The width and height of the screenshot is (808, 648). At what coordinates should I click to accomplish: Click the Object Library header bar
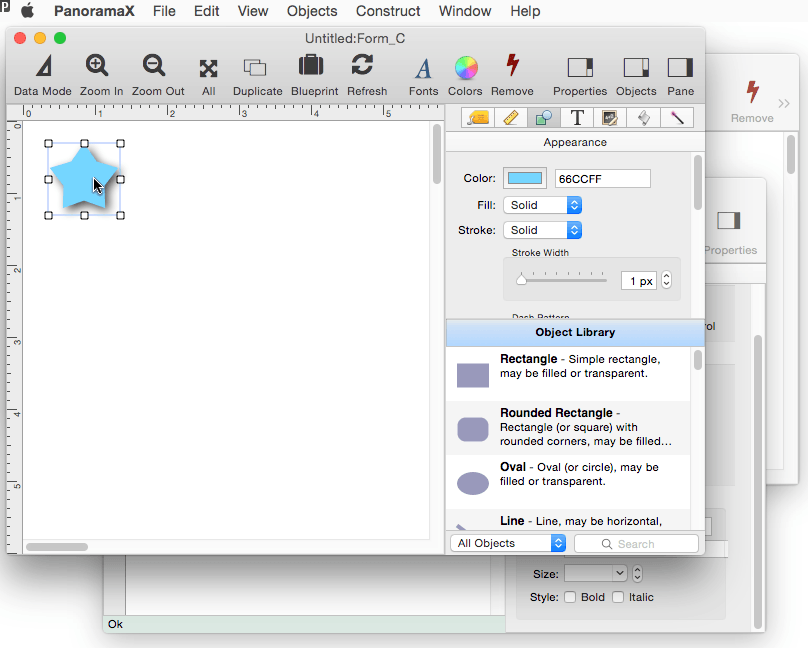click(x=575, y=332)
